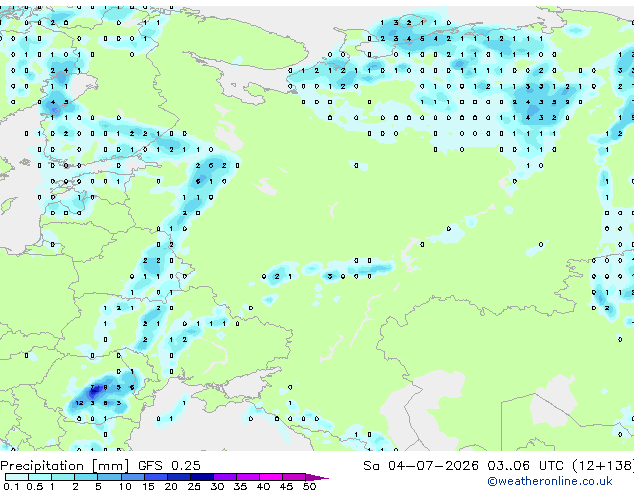The height and width of the screenshot is (490, 634).
Task: Click the date text 'Sa 04-07-2026'
Action: [x=421, y=466]
